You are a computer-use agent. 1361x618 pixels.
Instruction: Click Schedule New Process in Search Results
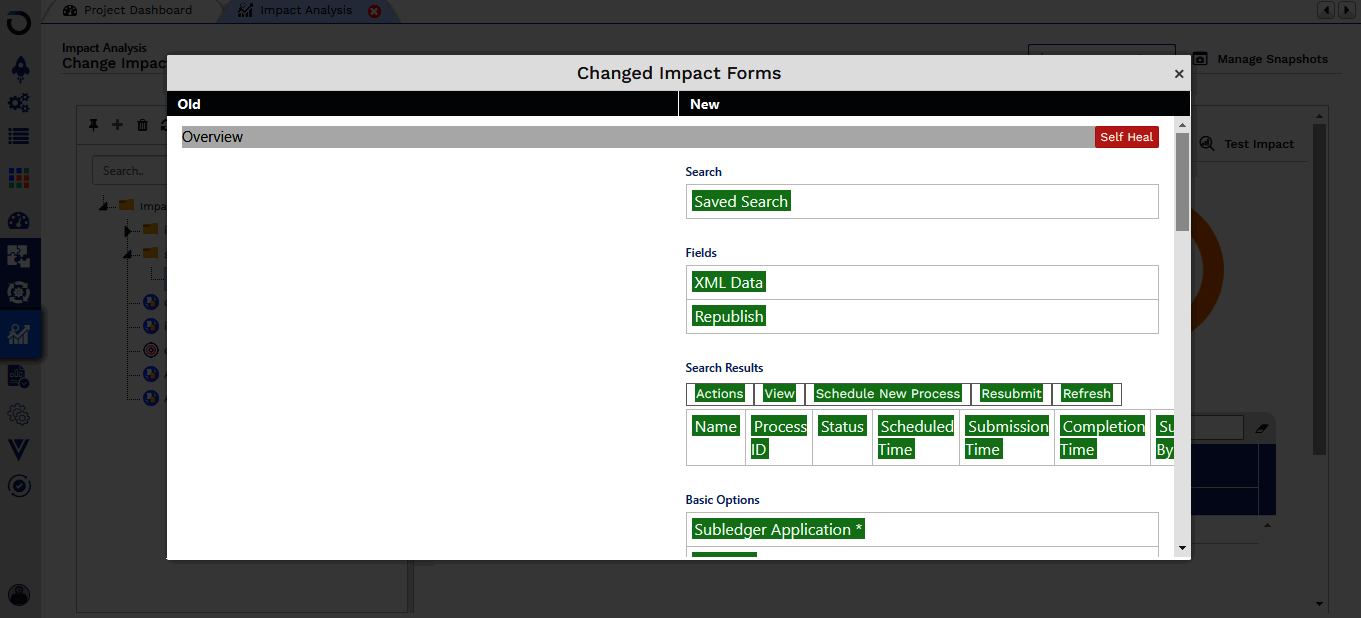tap(887, 394)
